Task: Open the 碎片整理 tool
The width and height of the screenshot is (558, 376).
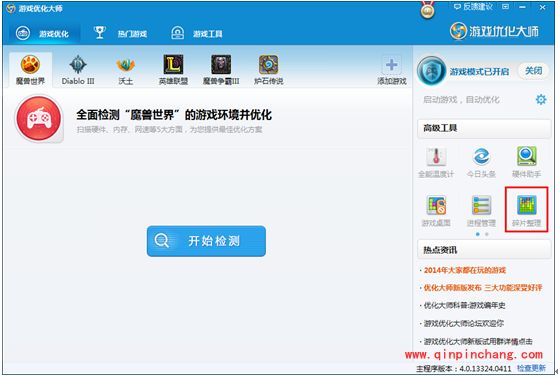Action: tap(526, 211)
